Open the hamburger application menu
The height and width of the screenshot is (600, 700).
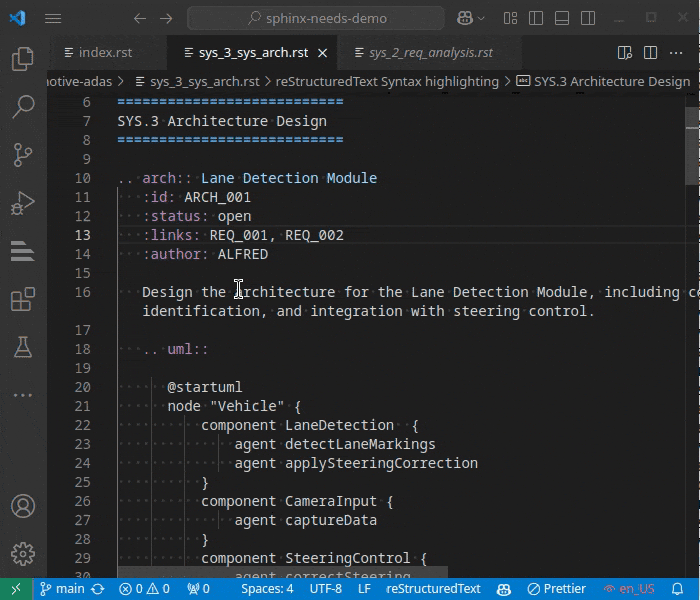pos(53,18)
